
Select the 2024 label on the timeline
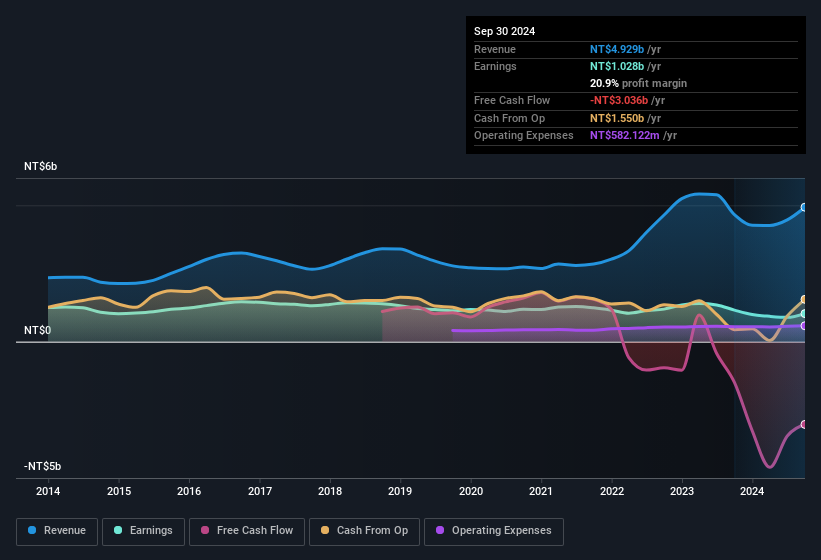coord(752,491)
